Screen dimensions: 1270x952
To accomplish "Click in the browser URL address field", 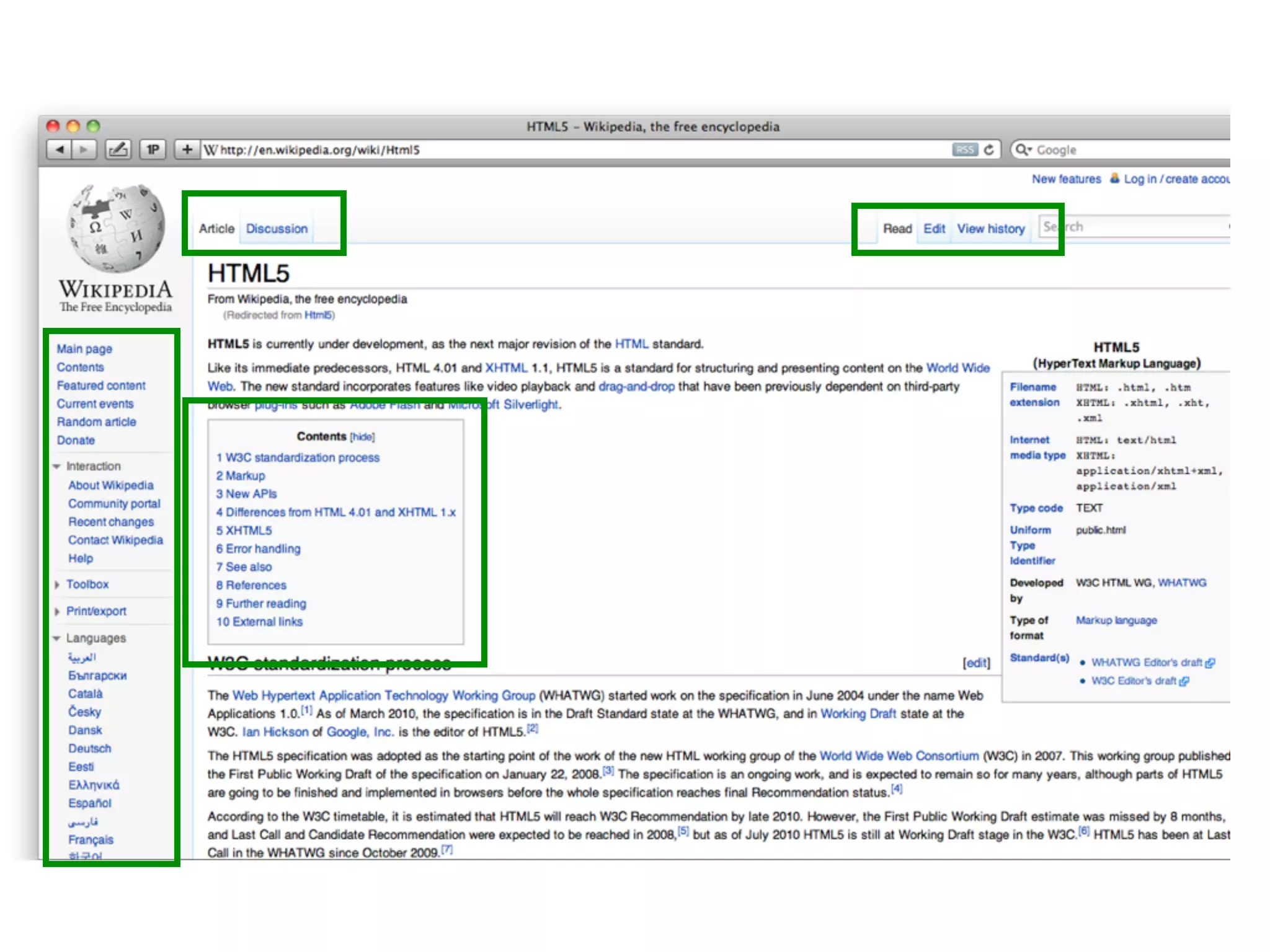I will 558,149.
